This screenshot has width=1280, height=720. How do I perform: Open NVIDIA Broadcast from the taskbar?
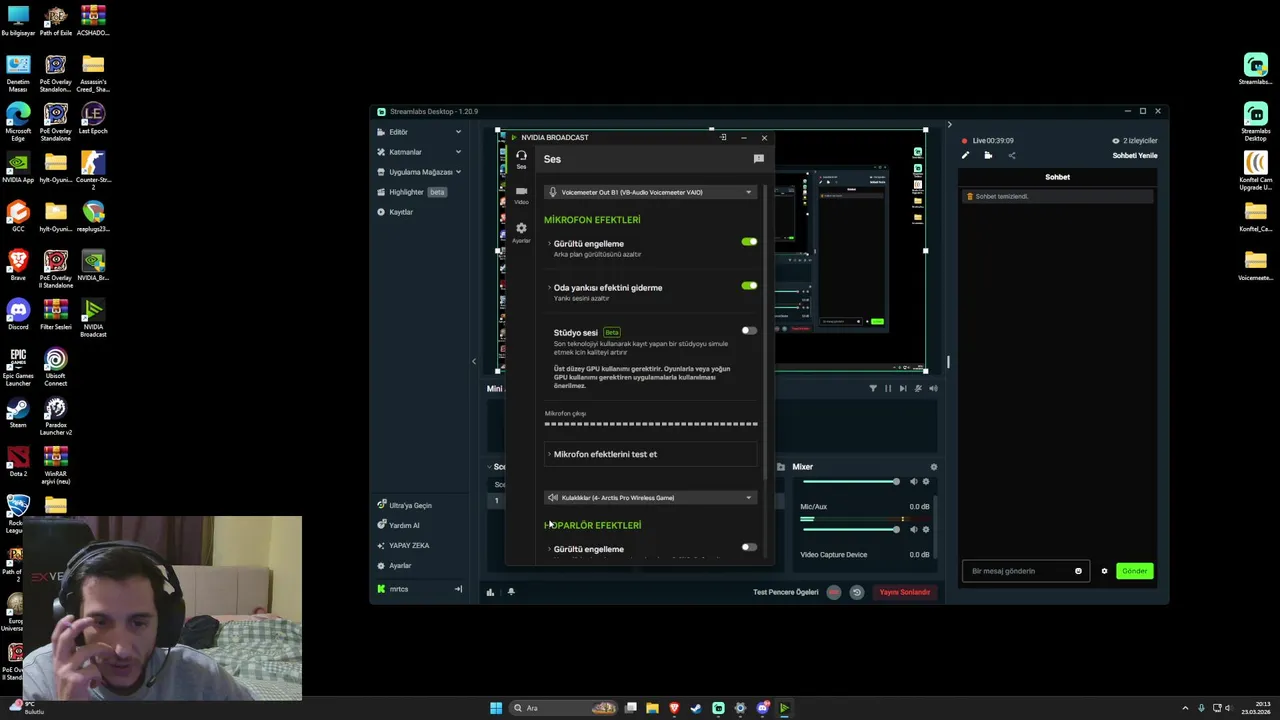784,708
